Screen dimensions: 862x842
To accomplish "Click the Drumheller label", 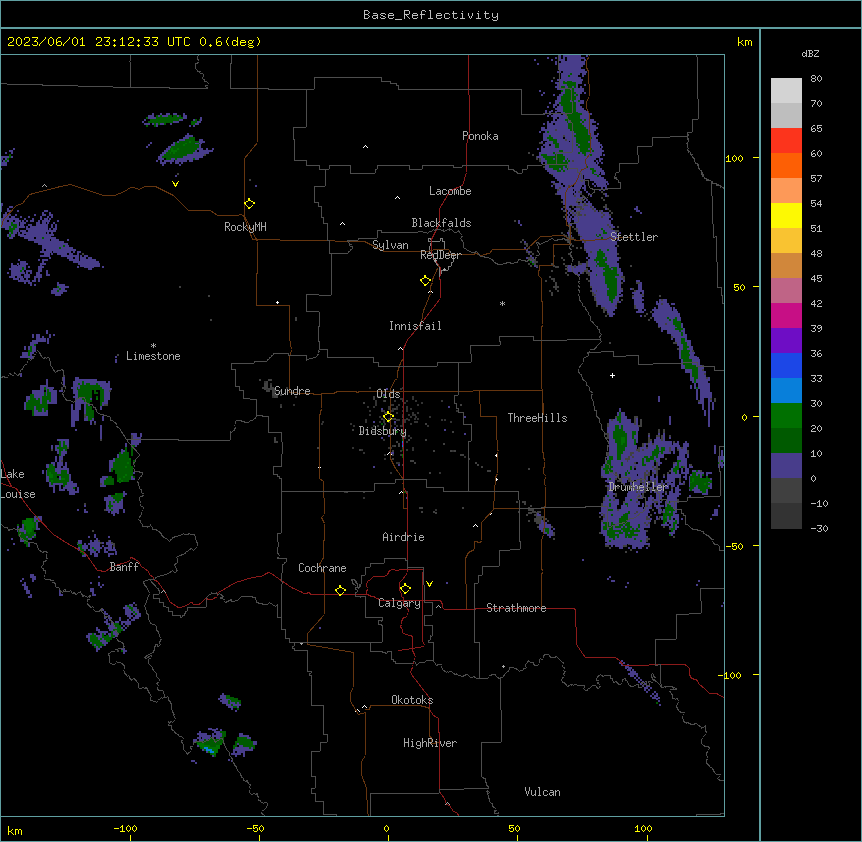I will click(x=638, y=487).
